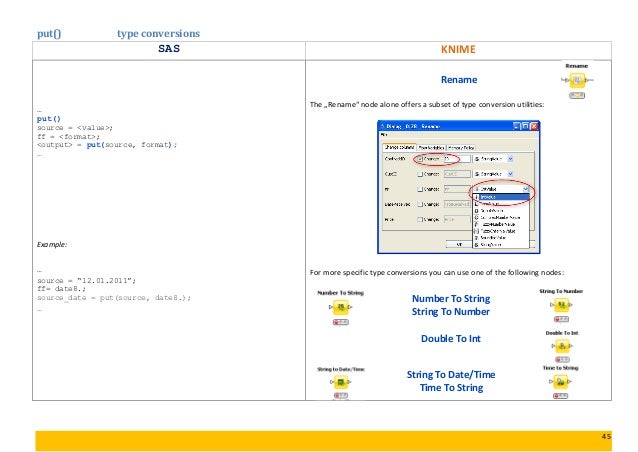Click the "Time To String" blue heading
This screenshot has width=638, height=452.
tap(452, 388)
